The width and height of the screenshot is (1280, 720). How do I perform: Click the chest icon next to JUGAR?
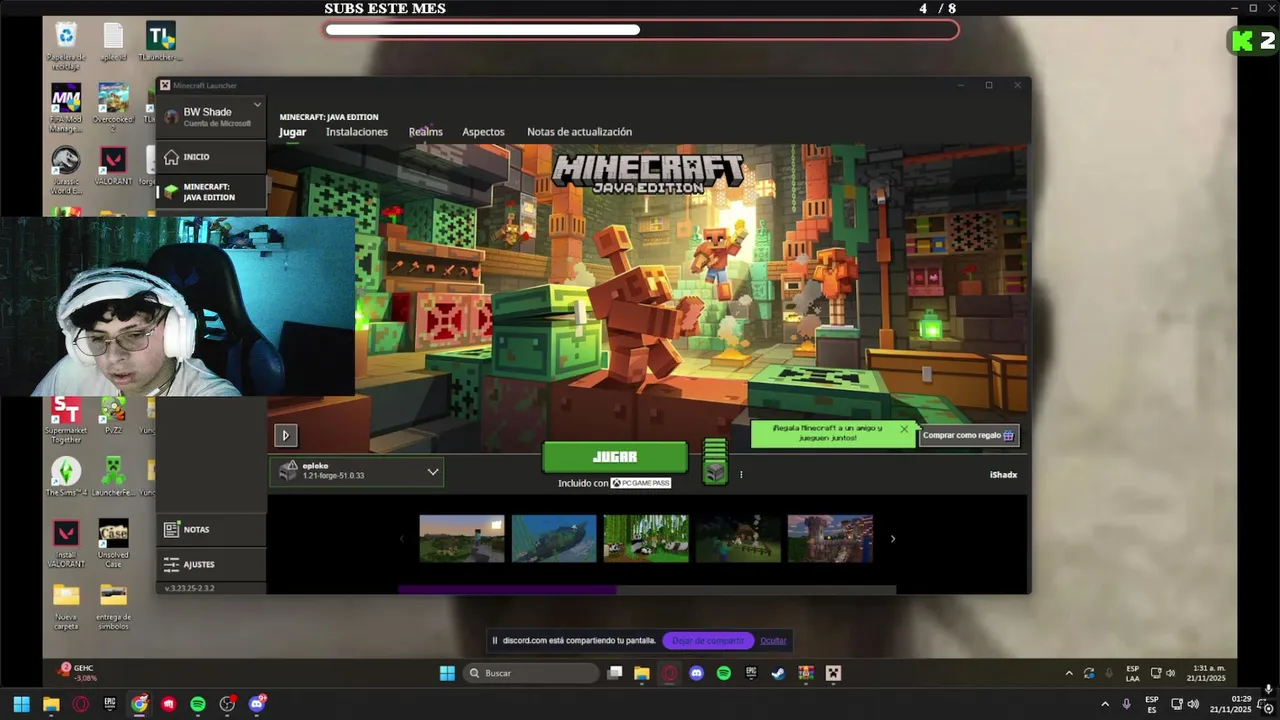pyautogui.click(x=714, y=462)
